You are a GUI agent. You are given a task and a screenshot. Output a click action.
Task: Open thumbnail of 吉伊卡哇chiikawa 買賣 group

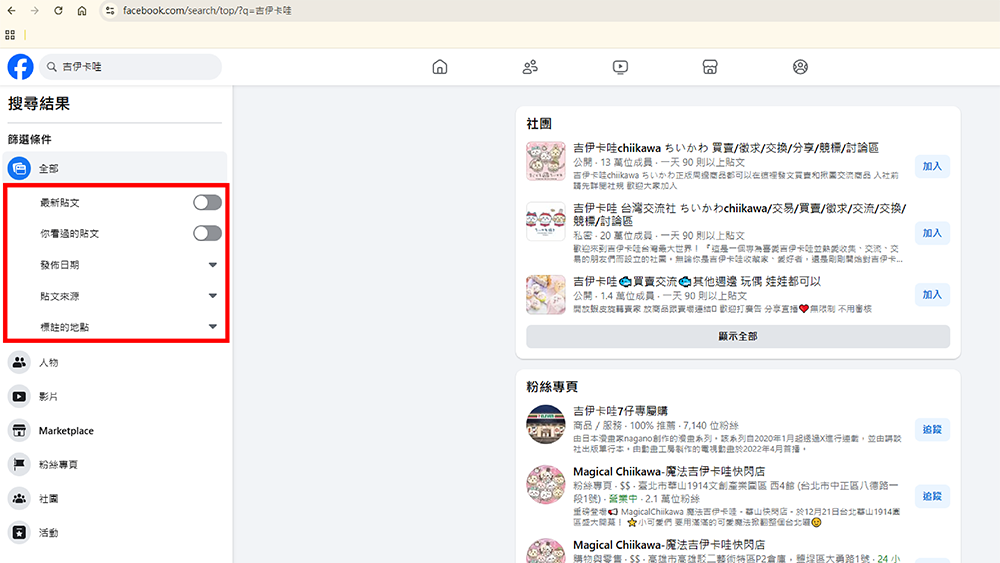(546, 161)
